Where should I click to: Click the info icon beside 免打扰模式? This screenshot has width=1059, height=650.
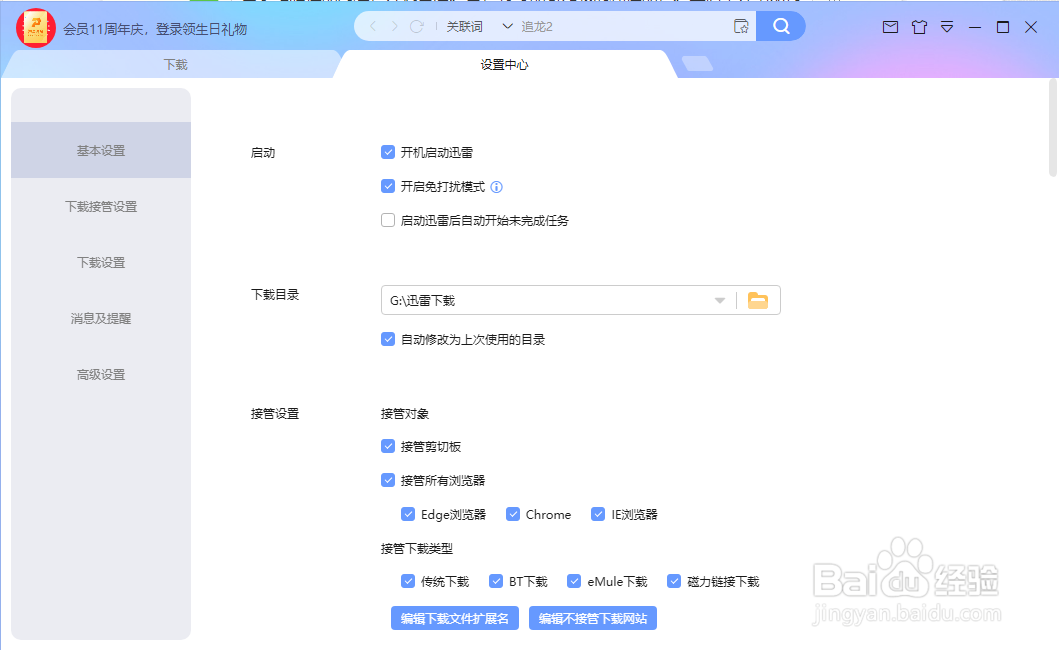(496, 187)
